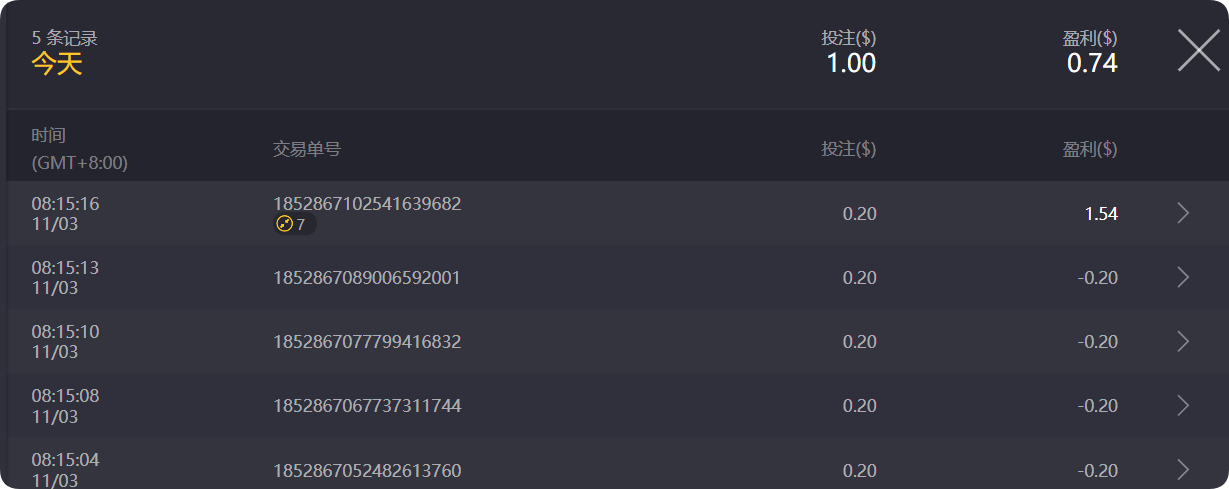Select transaction number 1852867089006592001

point(367,277)
